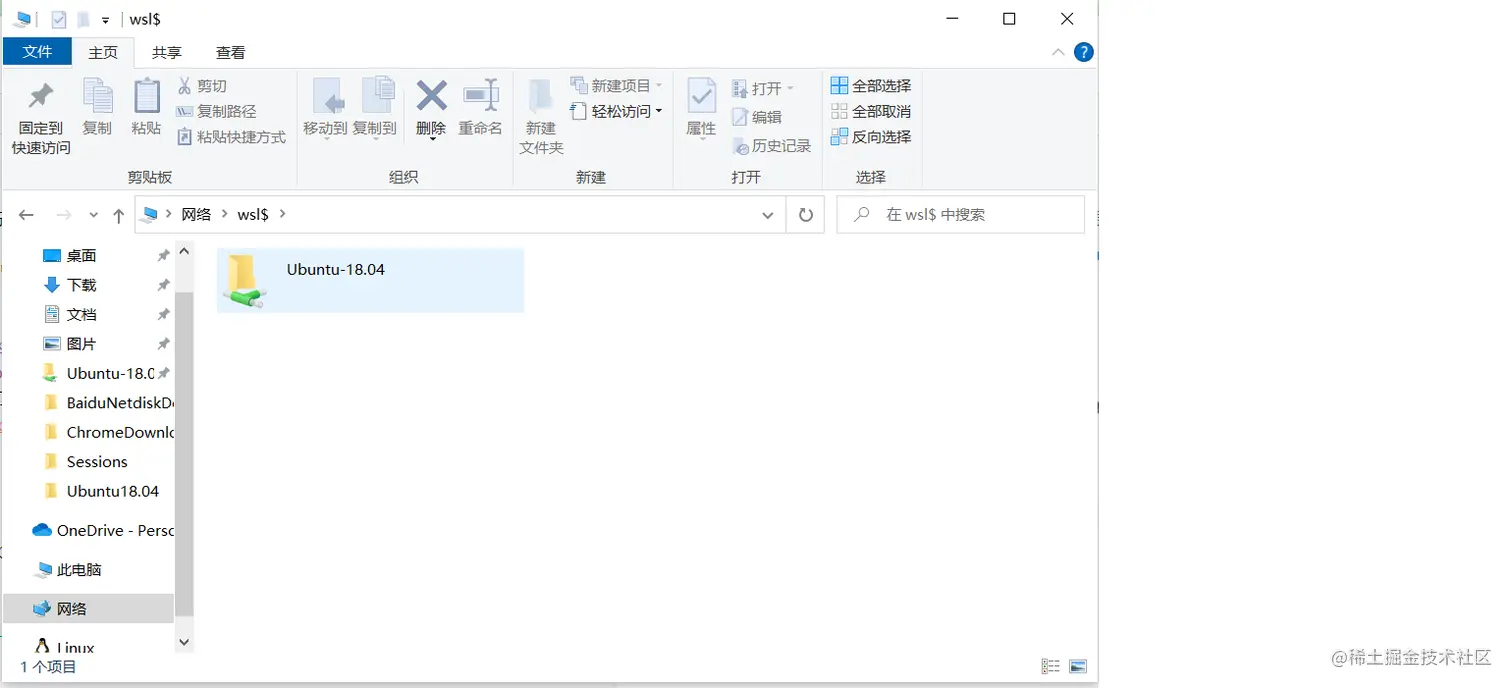This screenshot has height=688, width=1512.
Task: Click inside the wsl$ search box
Action: click(960, 214)
